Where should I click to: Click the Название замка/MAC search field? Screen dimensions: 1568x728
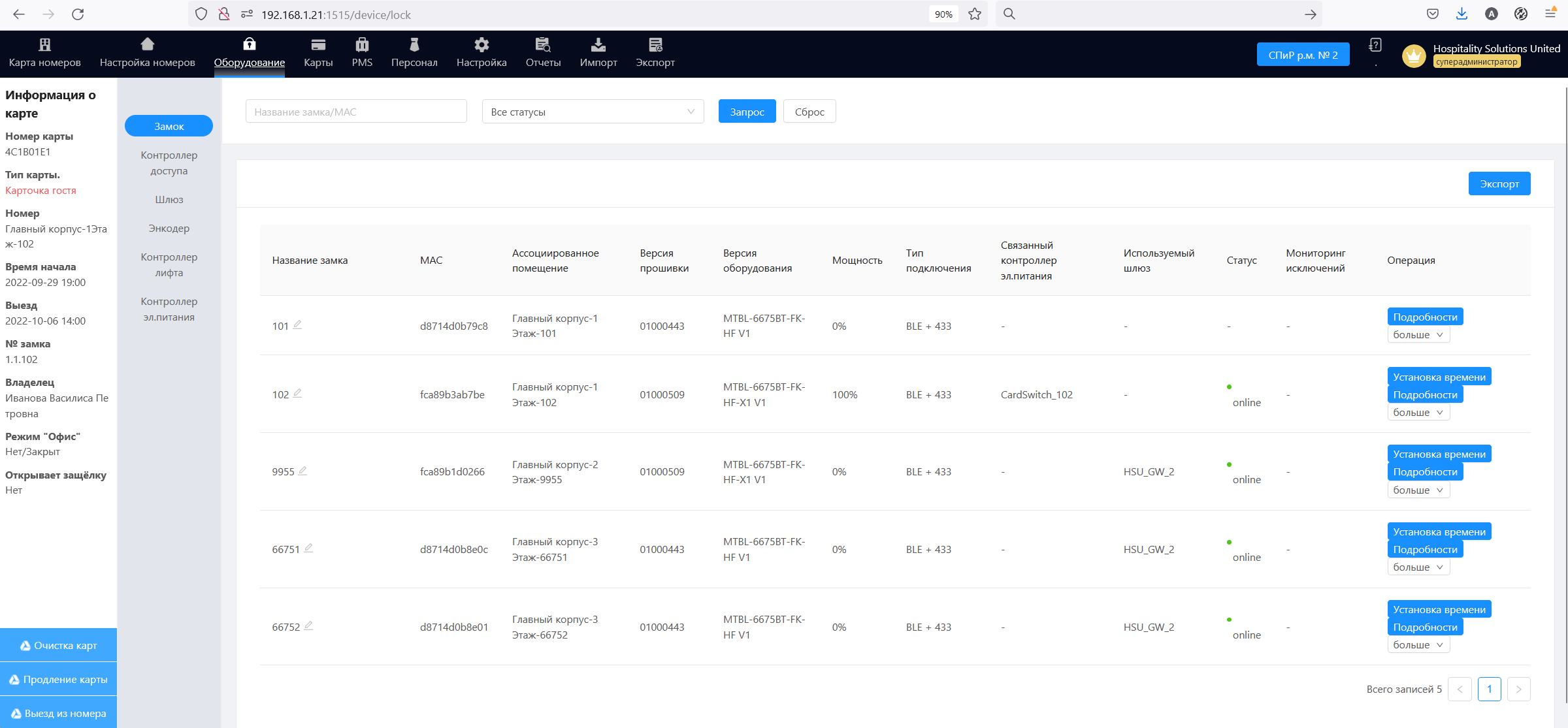point(356,112)
